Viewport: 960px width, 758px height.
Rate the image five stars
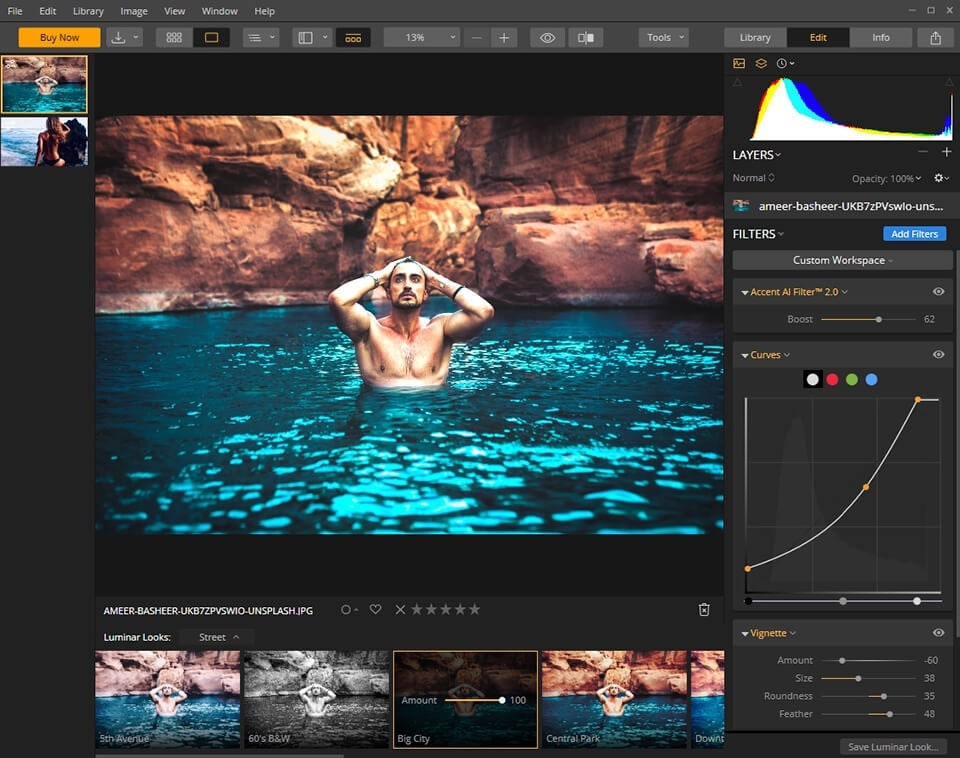(x=474, y=609)
